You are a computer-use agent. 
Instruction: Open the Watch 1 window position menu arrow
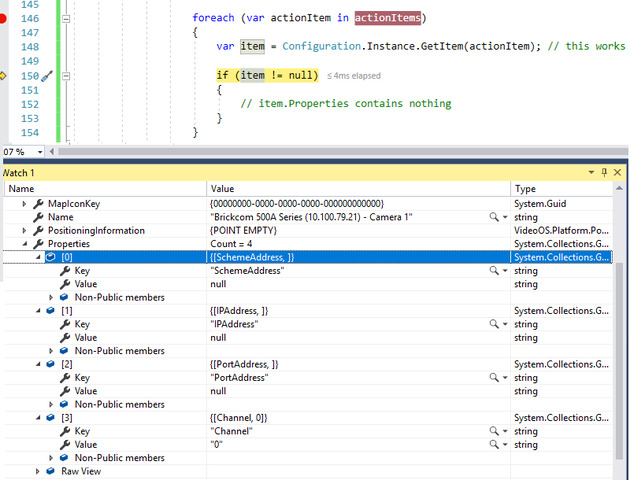click(x=592, y=173)
